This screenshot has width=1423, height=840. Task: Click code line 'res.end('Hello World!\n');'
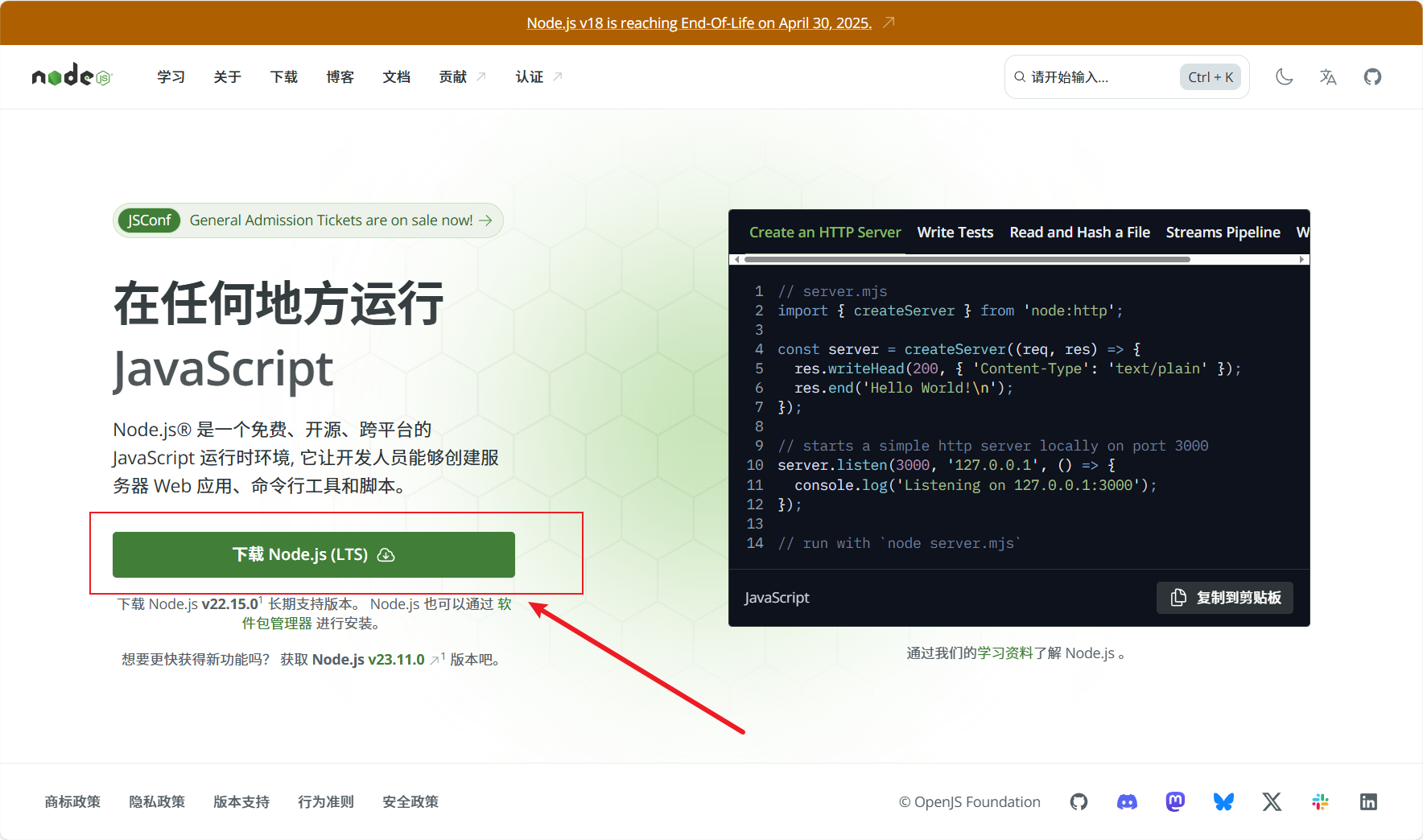click(903, 388)
